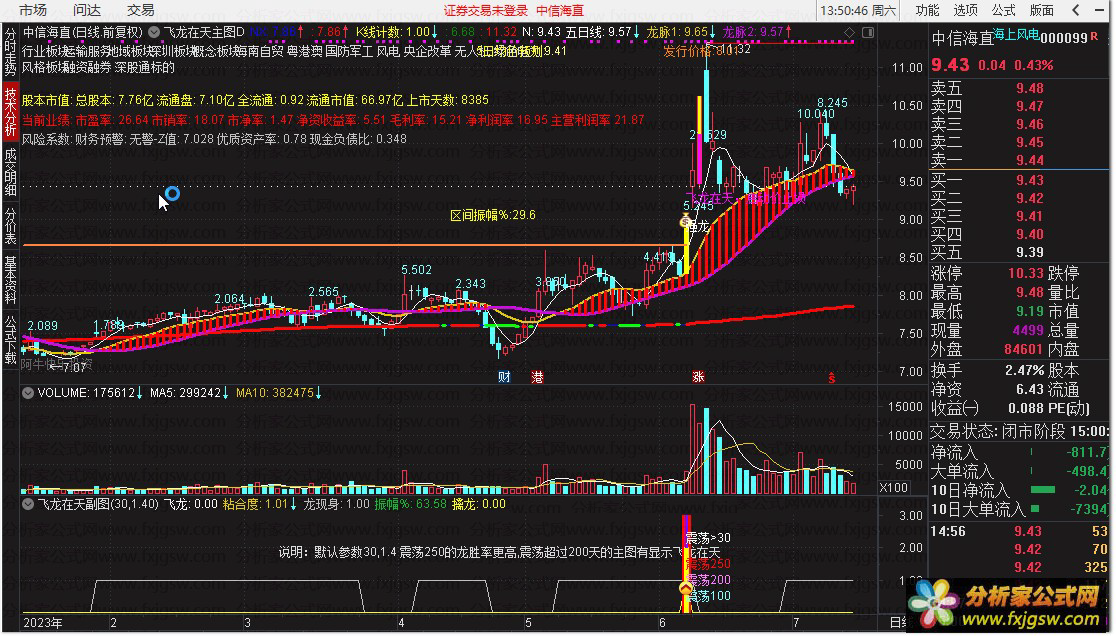1116x636 pixels.
Task: Open the 版面 menu
Action: (1042, 10)
